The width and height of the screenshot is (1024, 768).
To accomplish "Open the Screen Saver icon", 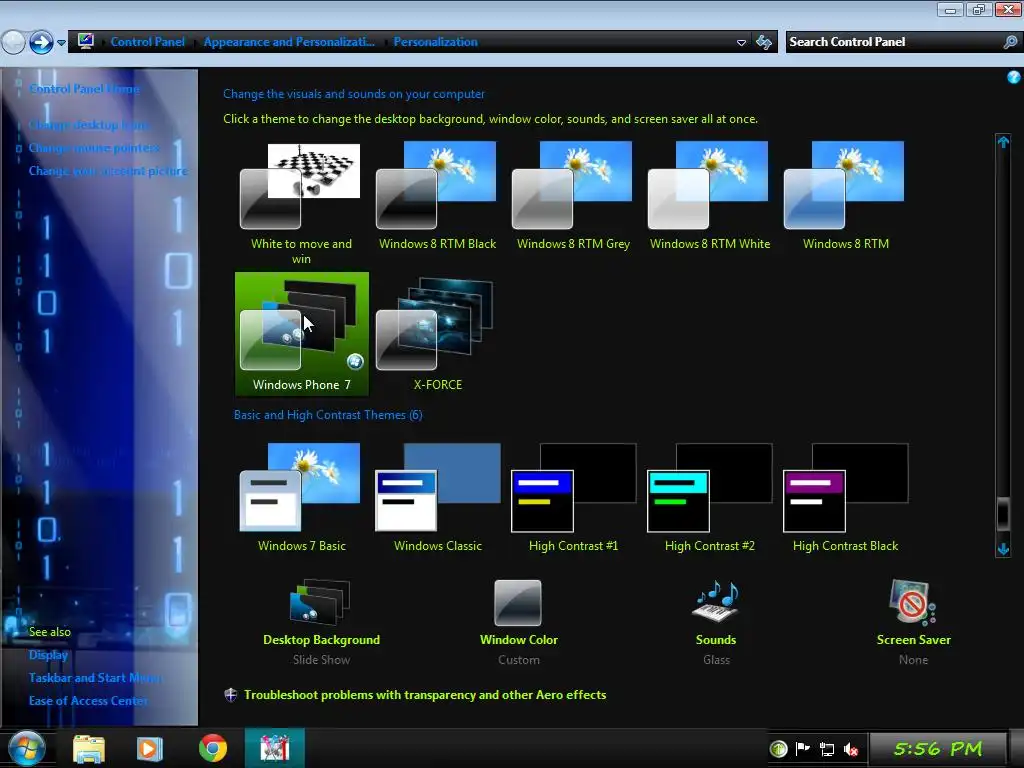I will (913, 602).
